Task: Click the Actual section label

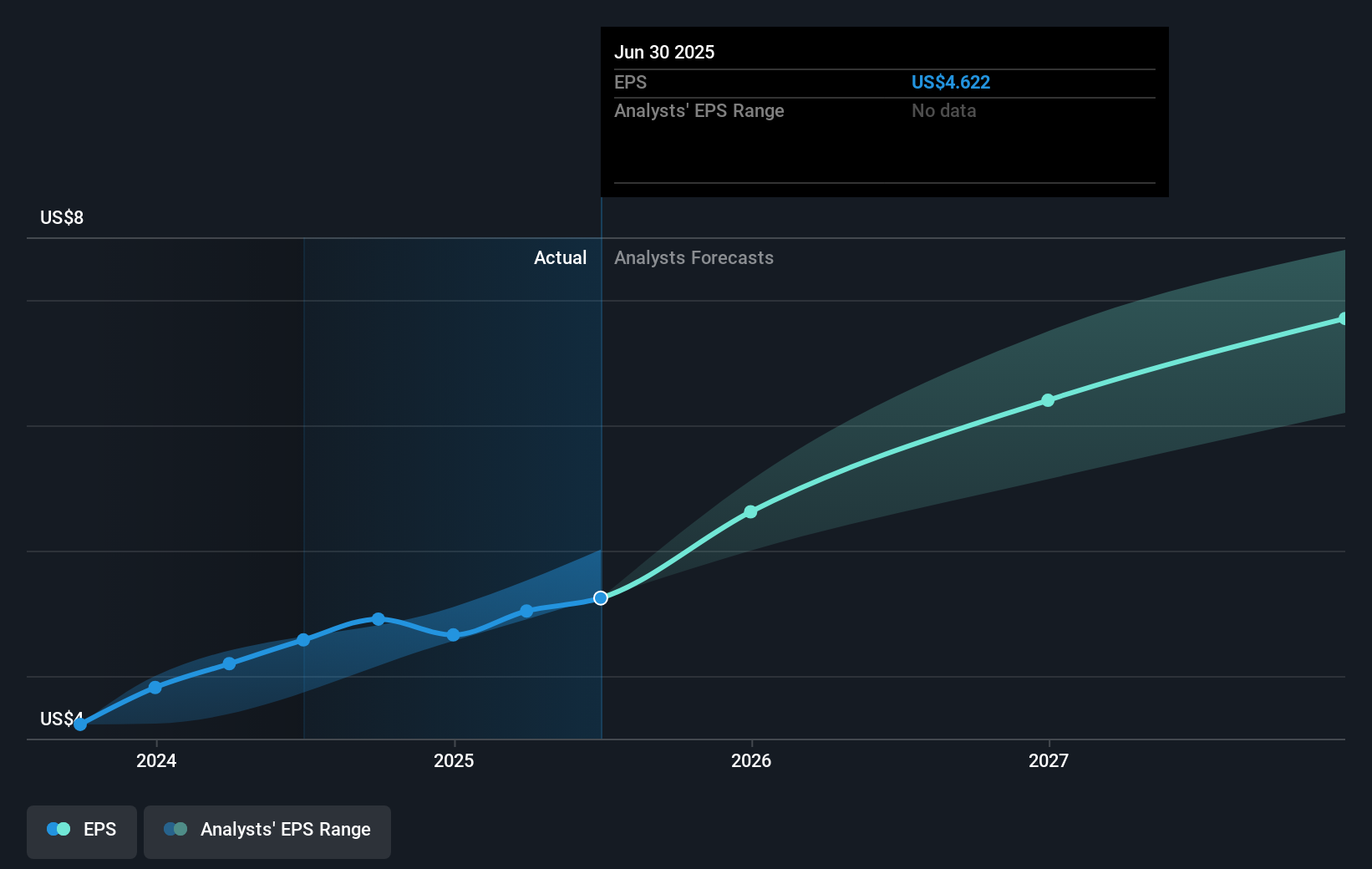Action: (x=560, y=258)
